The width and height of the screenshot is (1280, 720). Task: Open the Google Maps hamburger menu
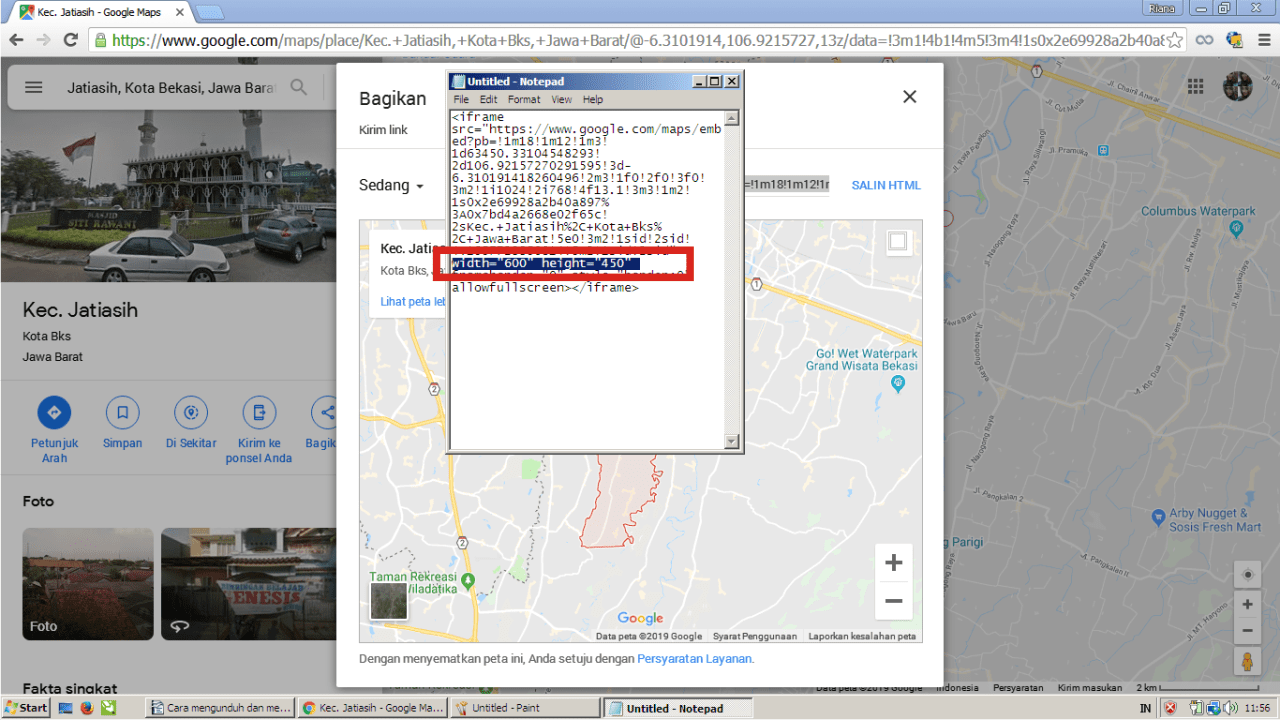[33, 87]
